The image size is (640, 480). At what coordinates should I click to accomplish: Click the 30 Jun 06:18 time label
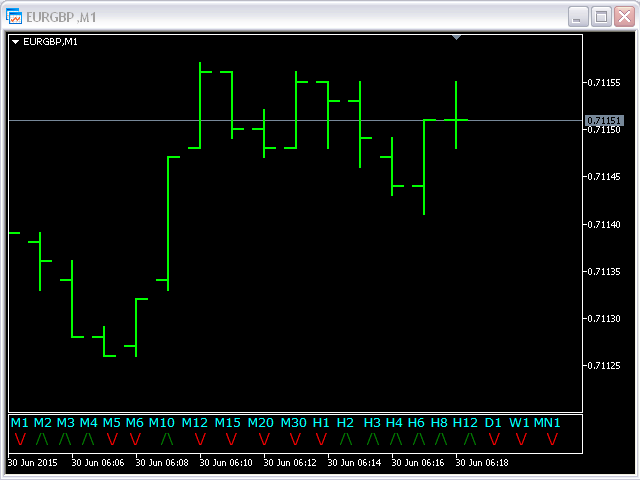[x=482, y=463]
